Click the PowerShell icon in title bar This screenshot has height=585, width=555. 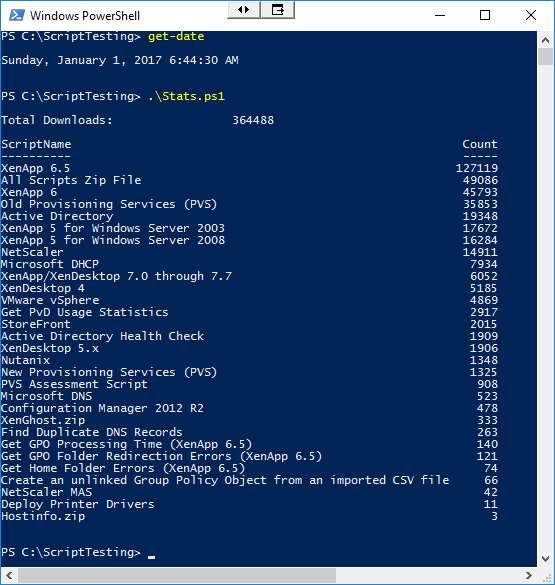tap(16, 15)
